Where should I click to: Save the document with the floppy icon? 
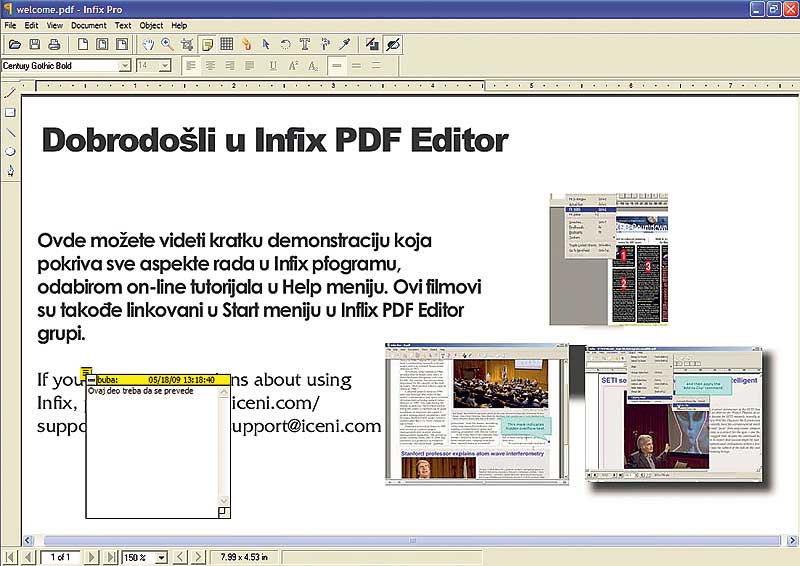pyautogui.click(x=34, y=44)
